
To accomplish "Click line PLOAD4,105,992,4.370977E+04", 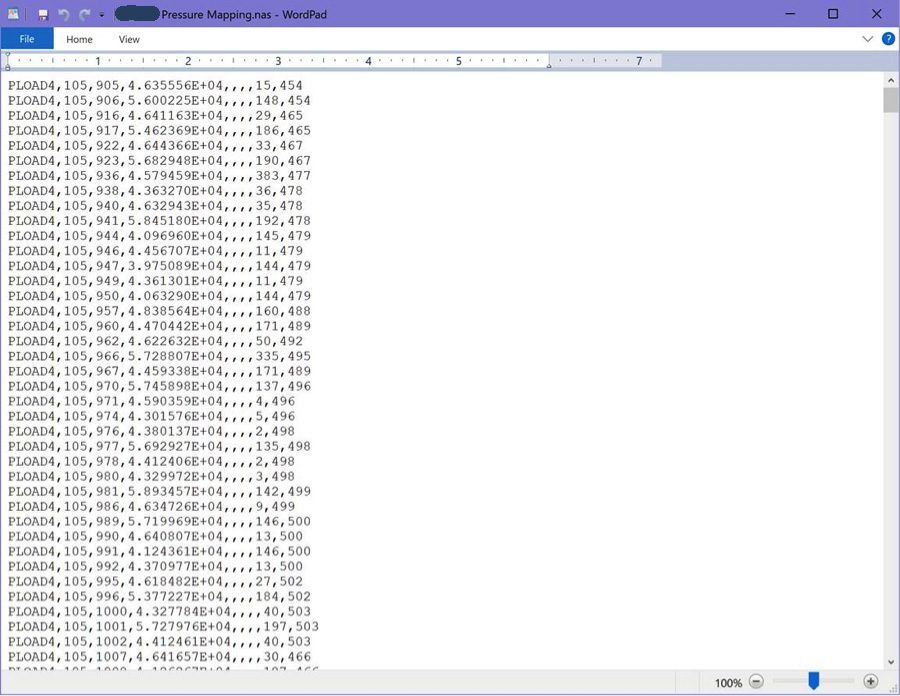I will [x=155, y=566].
